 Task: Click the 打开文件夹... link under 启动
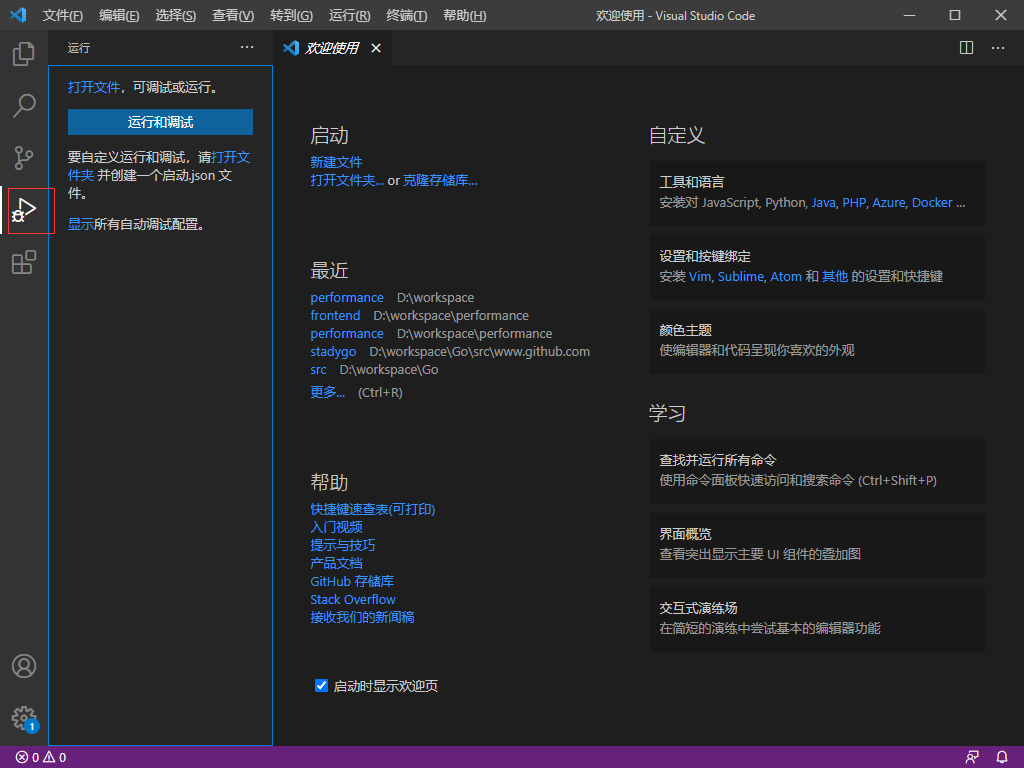pyautogui.click(x=347, y=180)
